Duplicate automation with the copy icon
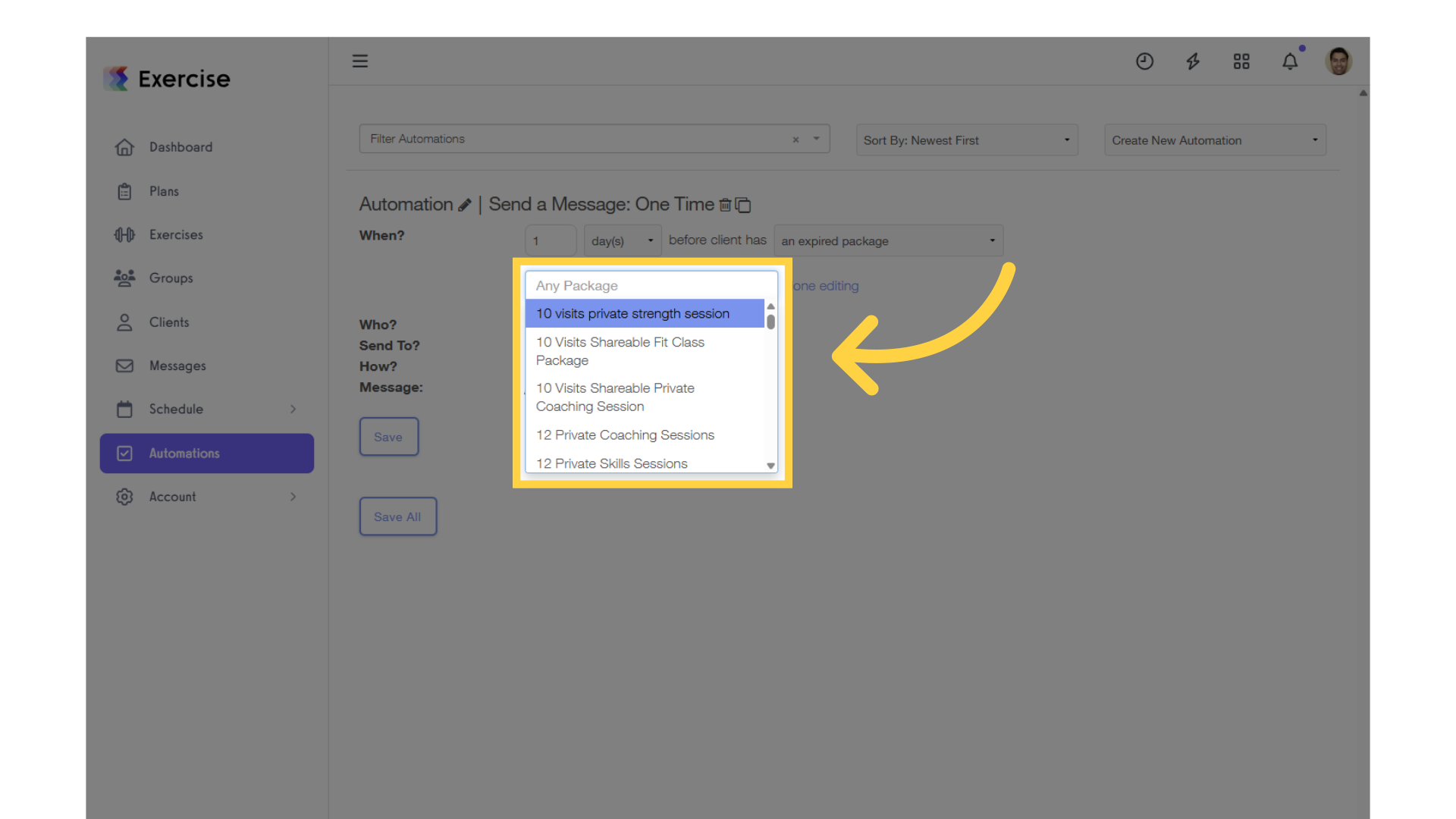The image size is (1456, 819). click(x=743, y=205)
